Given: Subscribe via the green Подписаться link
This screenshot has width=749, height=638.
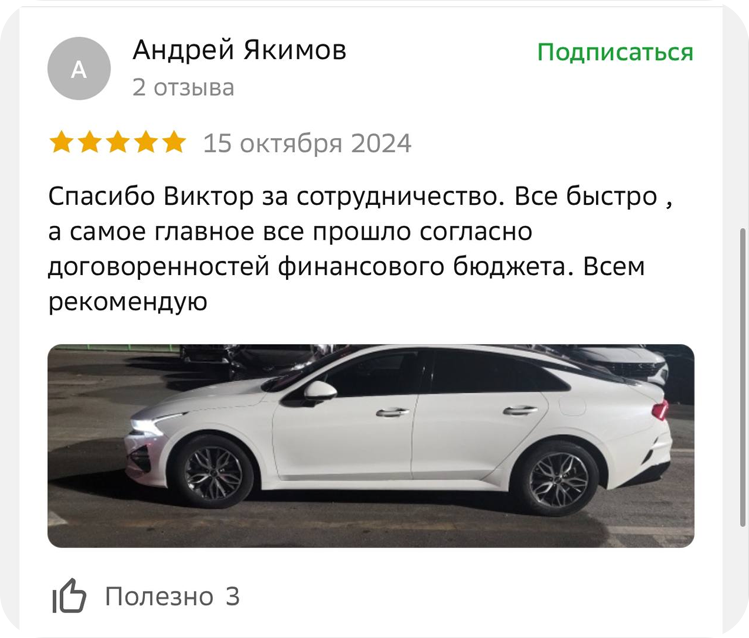Looking at the screenshot, I should tap(615, 52).
